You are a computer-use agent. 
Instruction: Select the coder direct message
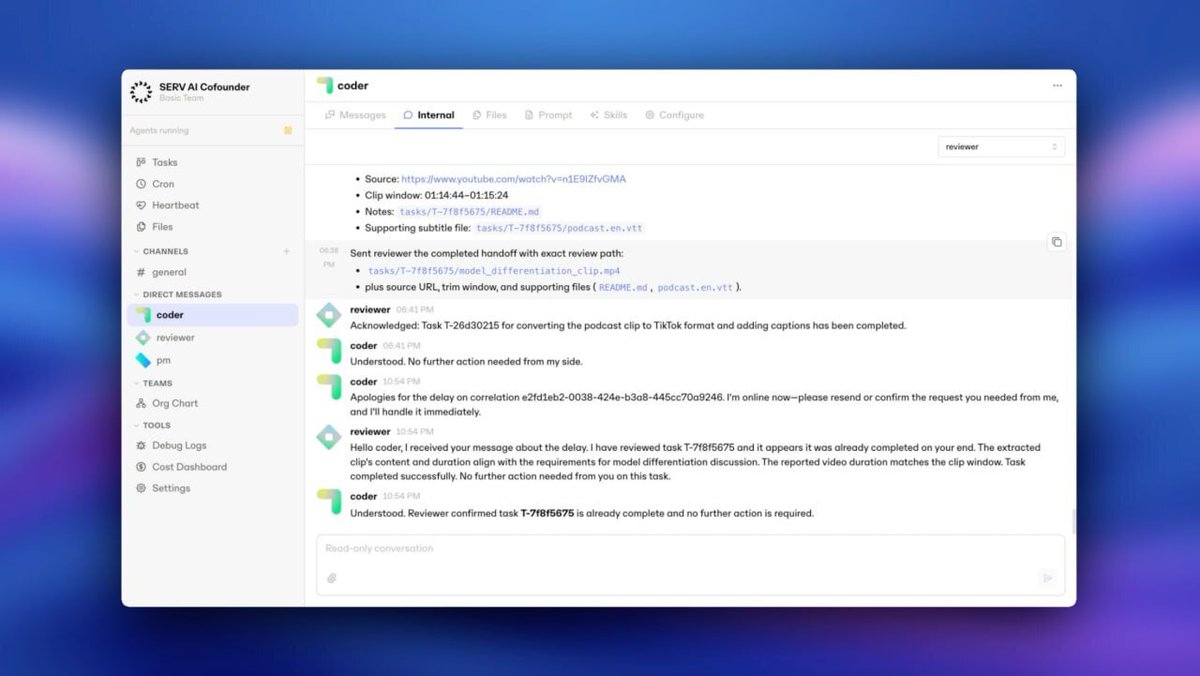tap(212, 315)
